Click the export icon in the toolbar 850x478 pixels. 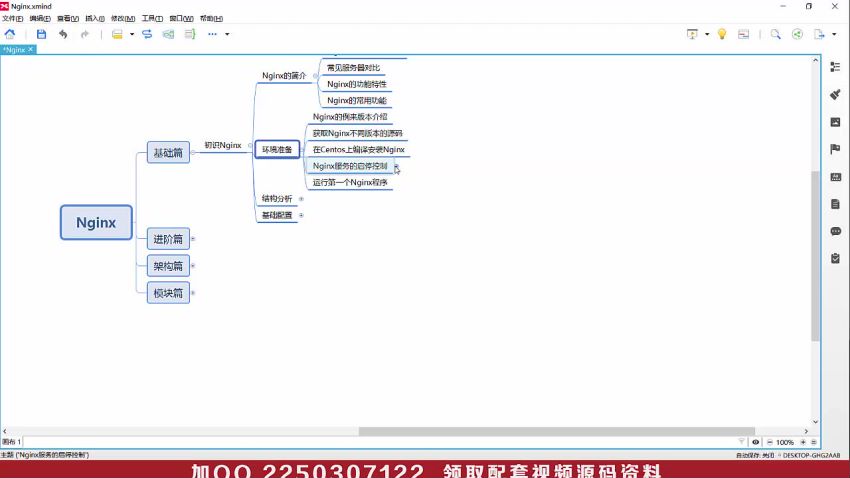click(819, 34)
